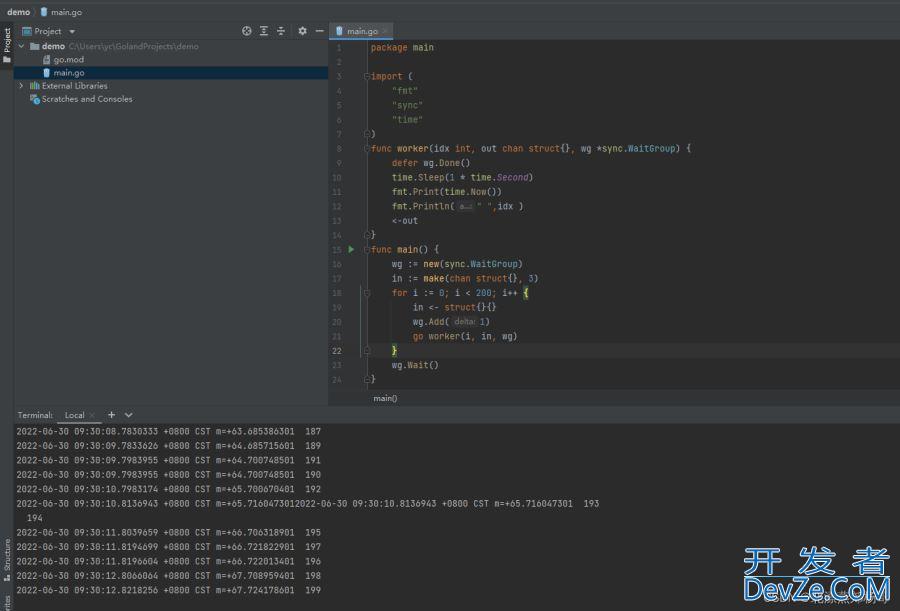Click the go.mod file icon in tree
900x611 pixels.
tap(46, 60)
